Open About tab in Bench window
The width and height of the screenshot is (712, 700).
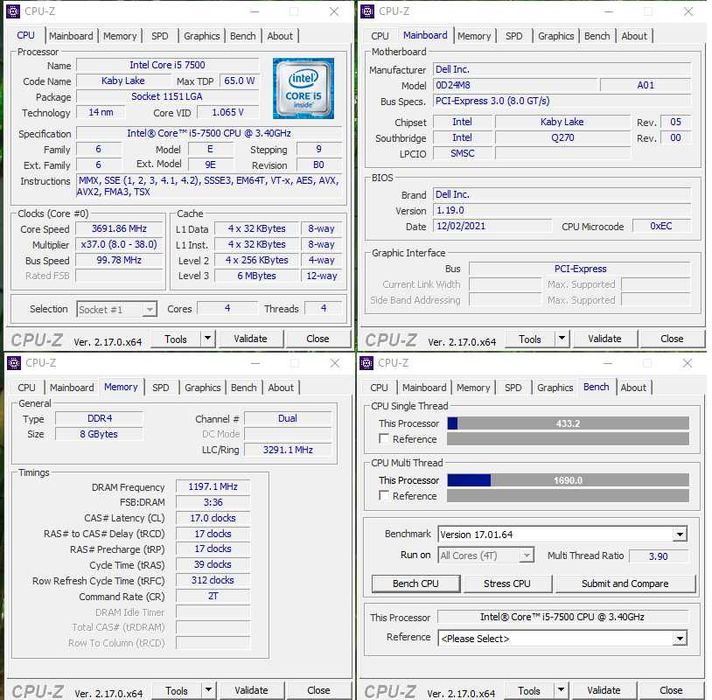pyautogui.click(x=633, y=388)
